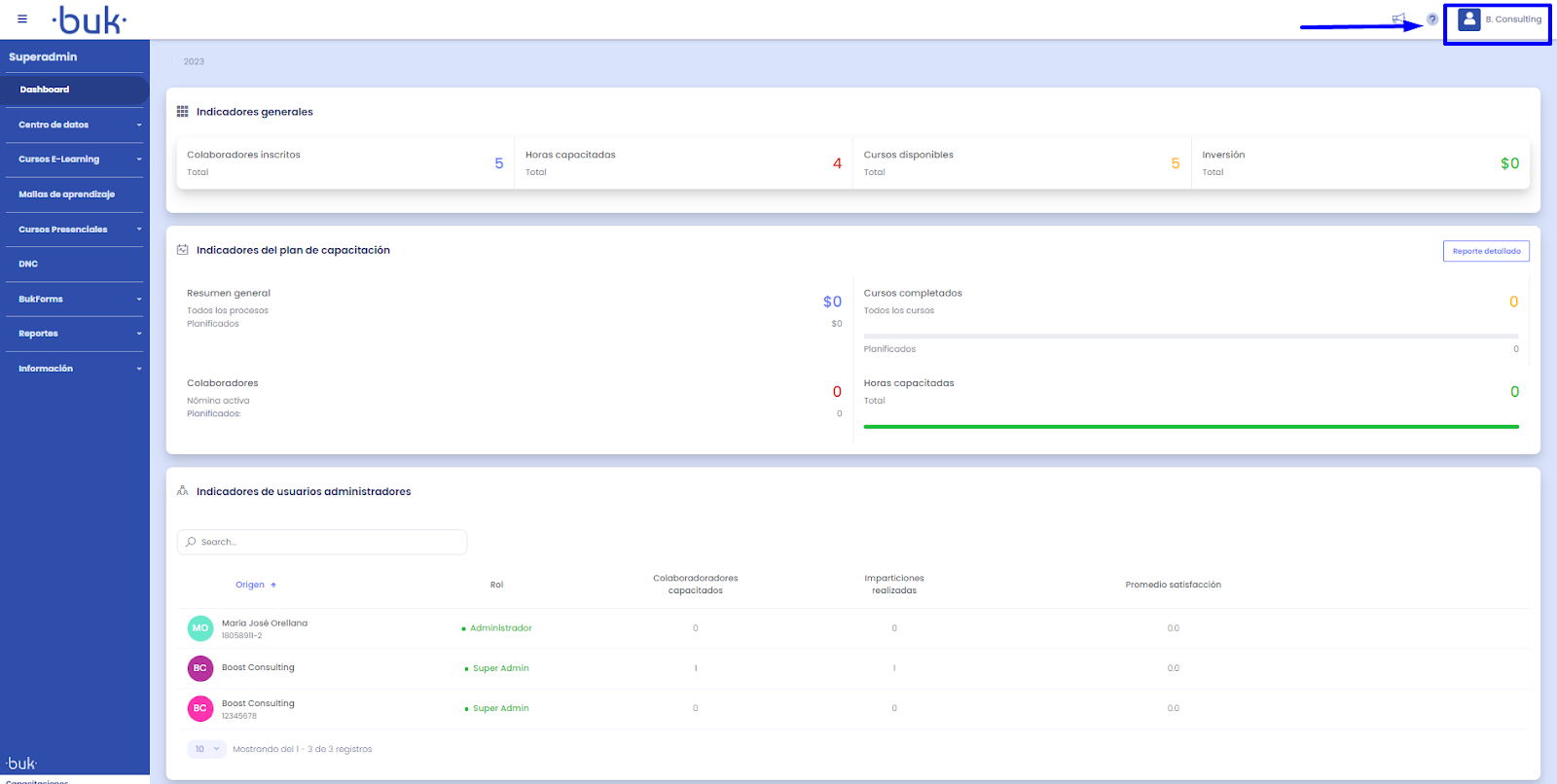Open the B. Consulting user avatar
Image resolution: width=1557 pixels, height=784 pixels.
click(x=1469, y=19)
